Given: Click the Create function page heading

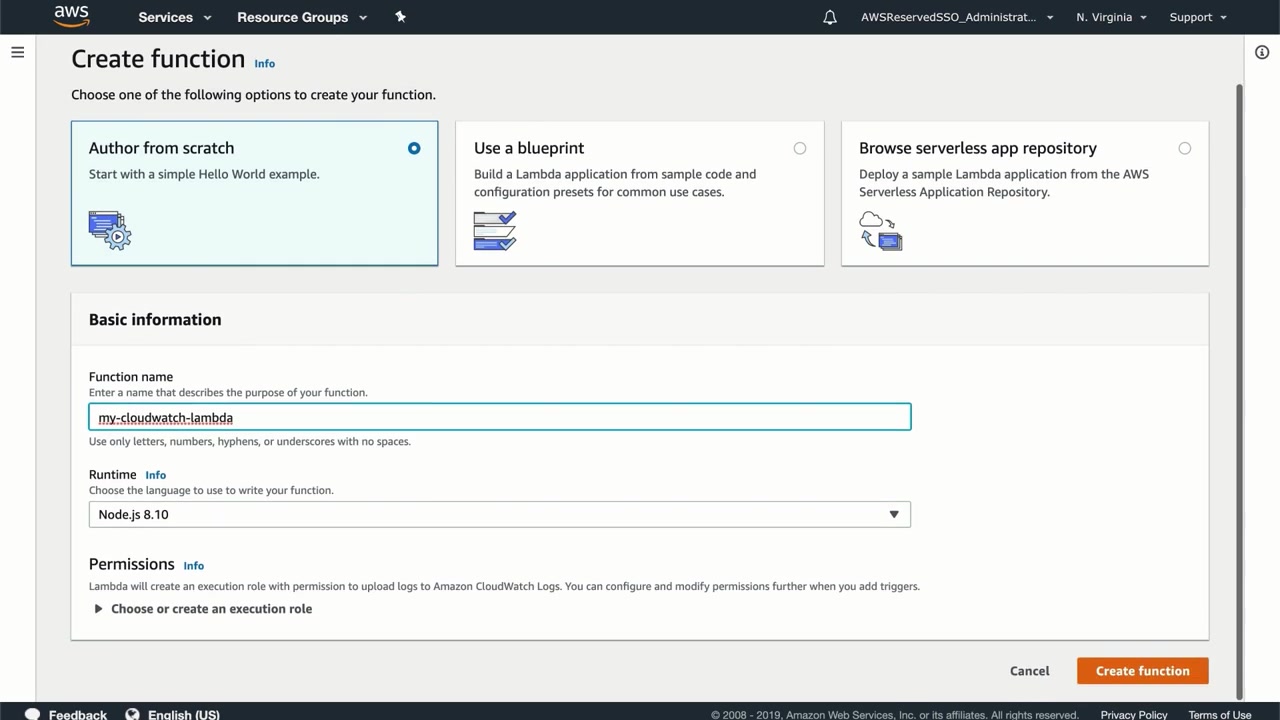Looking at the screenshot, I should pyautogui.click(x=158, y=59).
